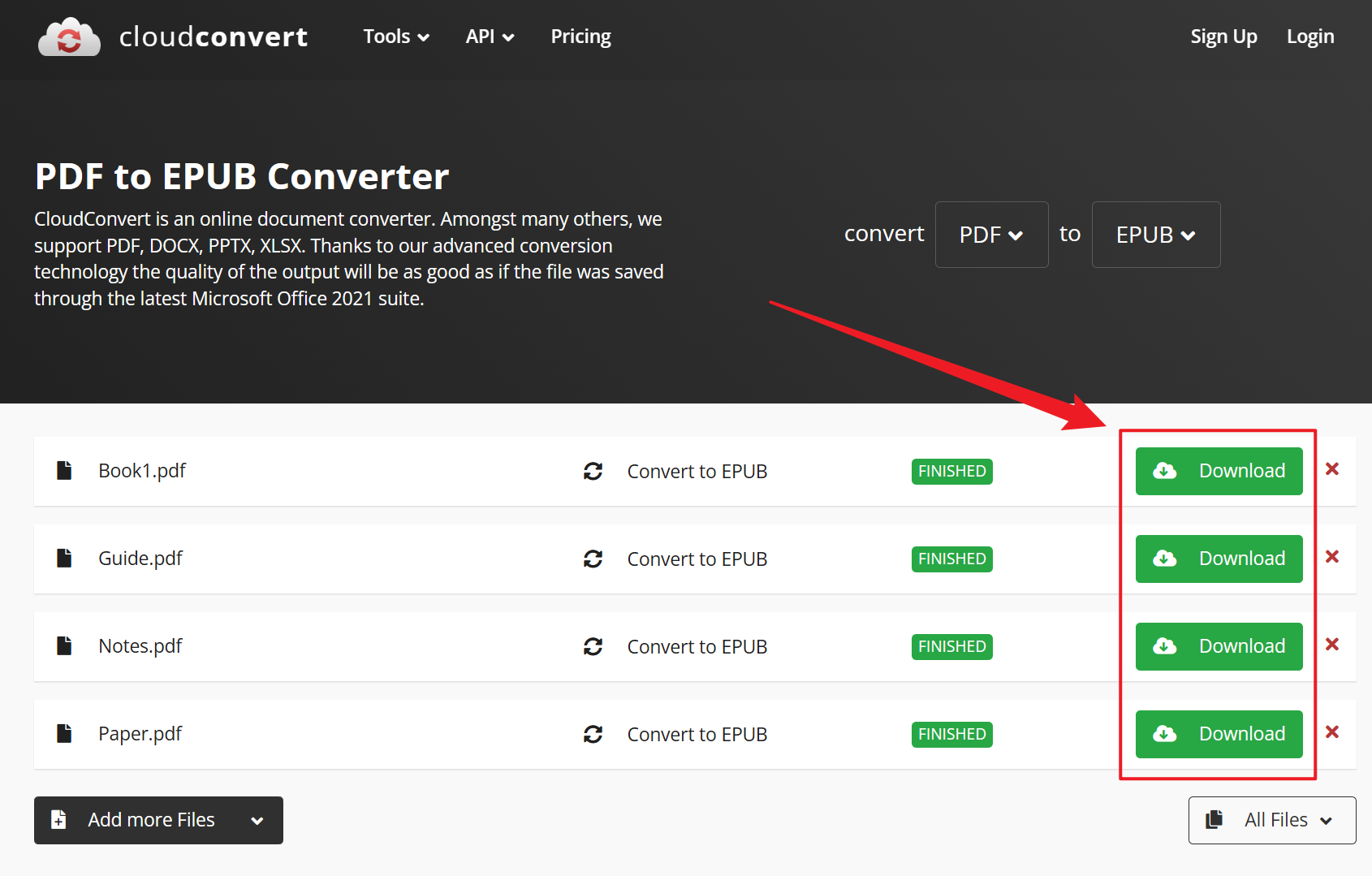This screenshot has height=876, width=1372.
Task: Open the Tools menu
Action: [396, 37]
